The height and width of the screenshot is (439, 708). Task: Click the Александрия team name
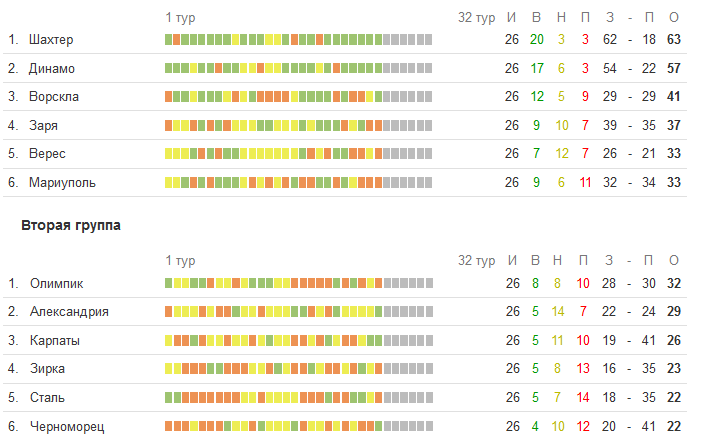click(69, 311)
